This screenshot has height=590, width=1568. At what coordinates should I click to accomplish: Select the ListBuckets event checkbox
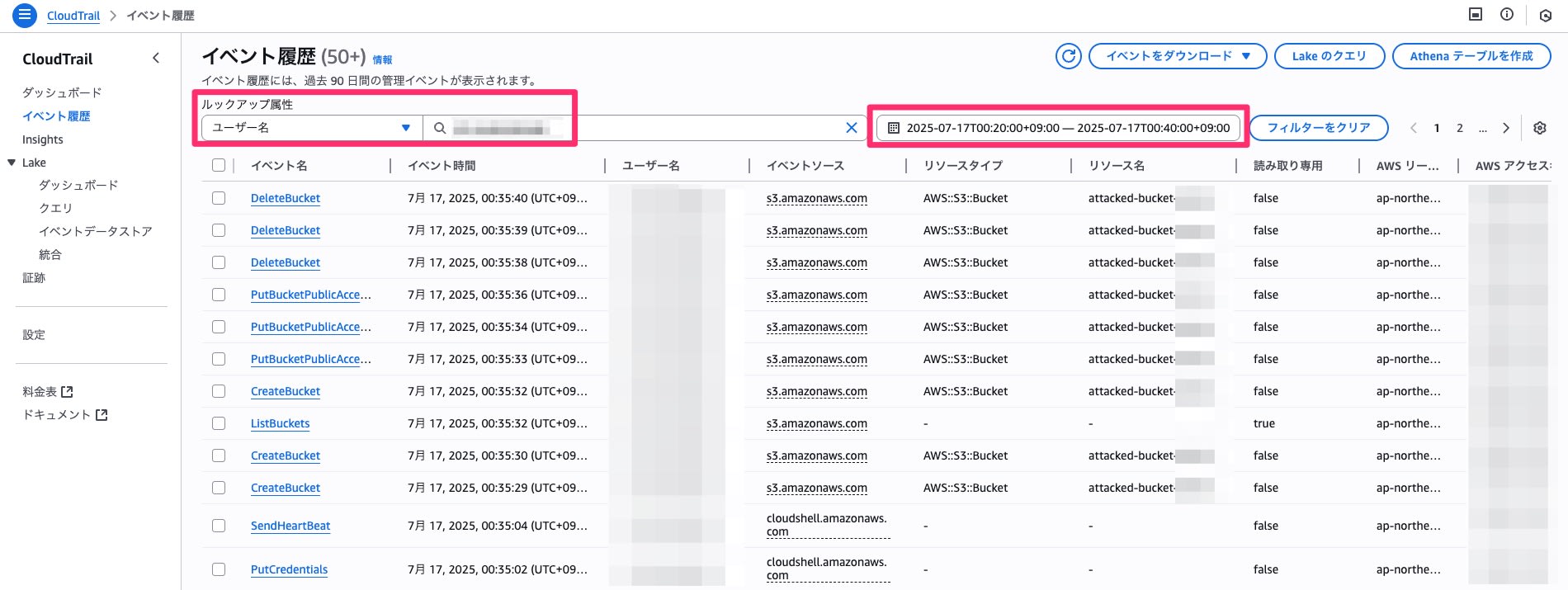219,423
